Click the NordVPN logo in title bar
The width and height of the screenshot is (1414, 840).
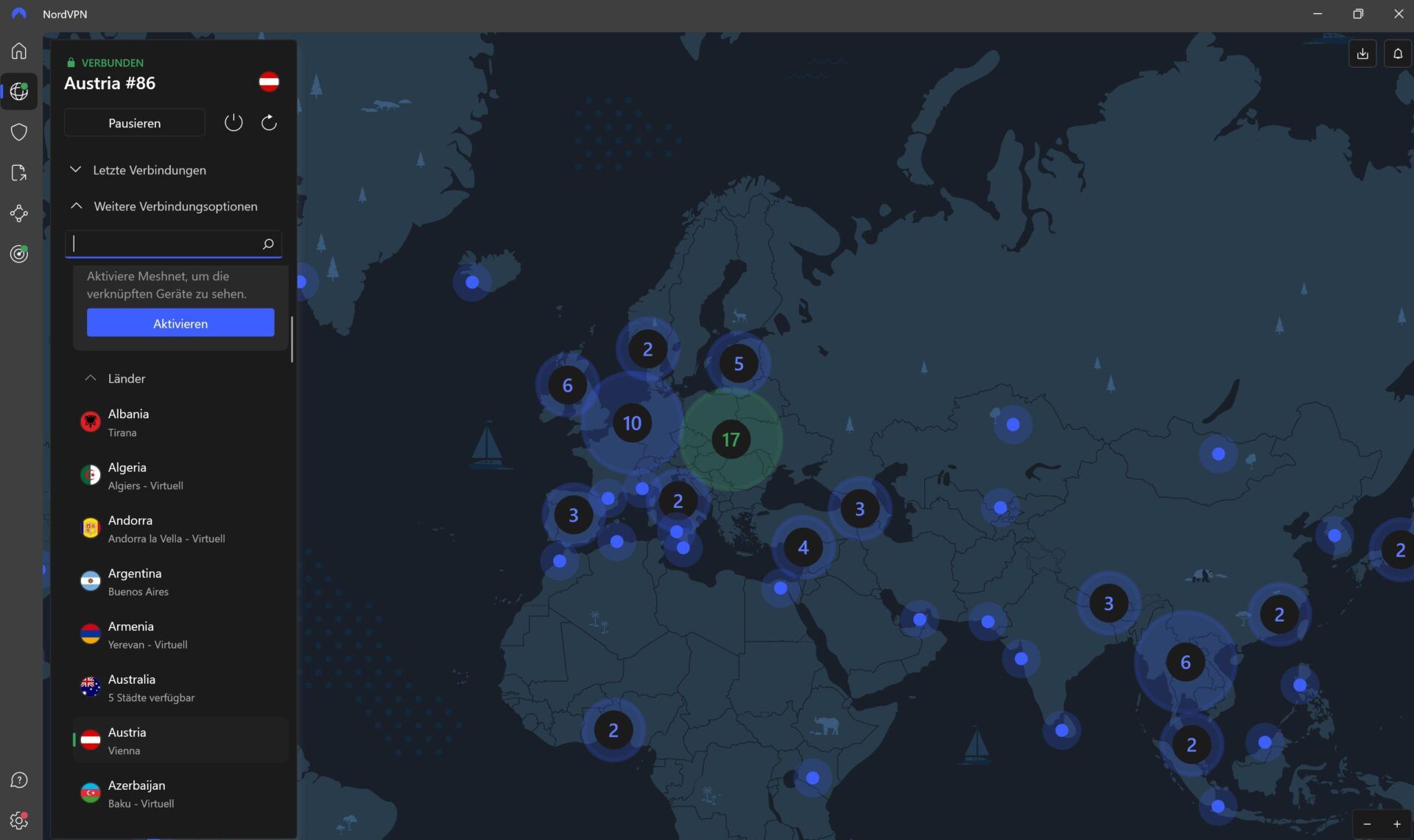[19, 14]
